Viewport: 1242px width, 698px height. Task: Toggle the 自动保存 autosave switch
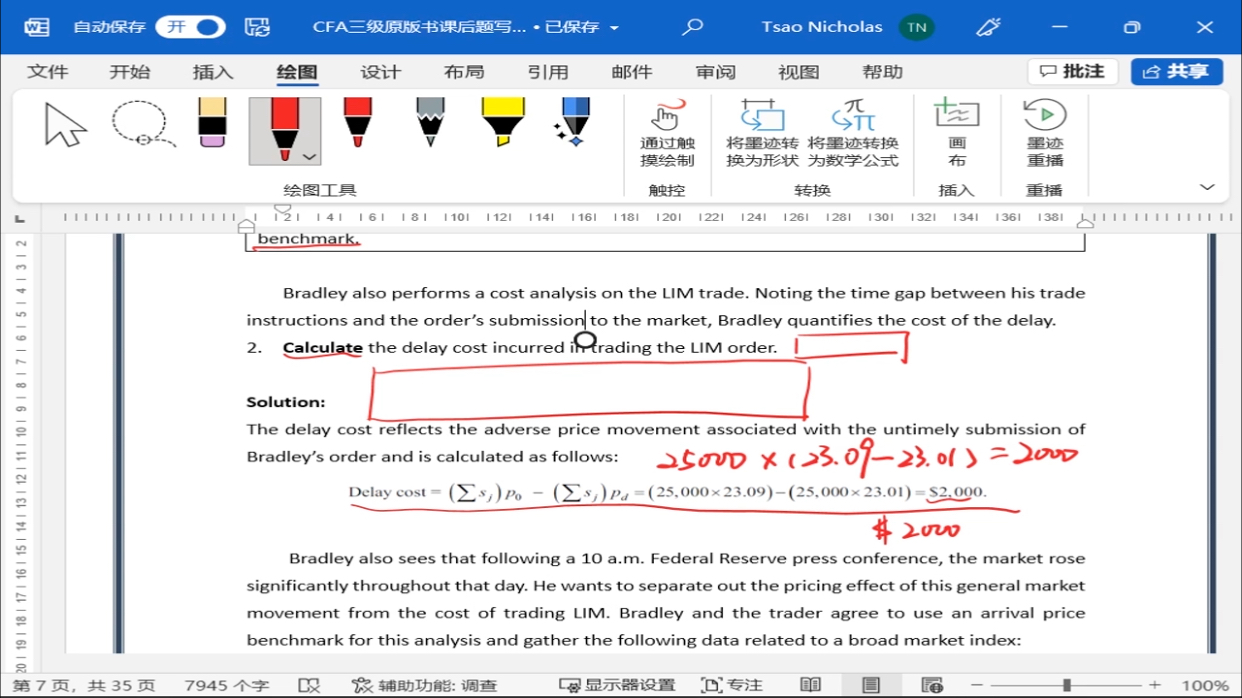tap(191, 27)
